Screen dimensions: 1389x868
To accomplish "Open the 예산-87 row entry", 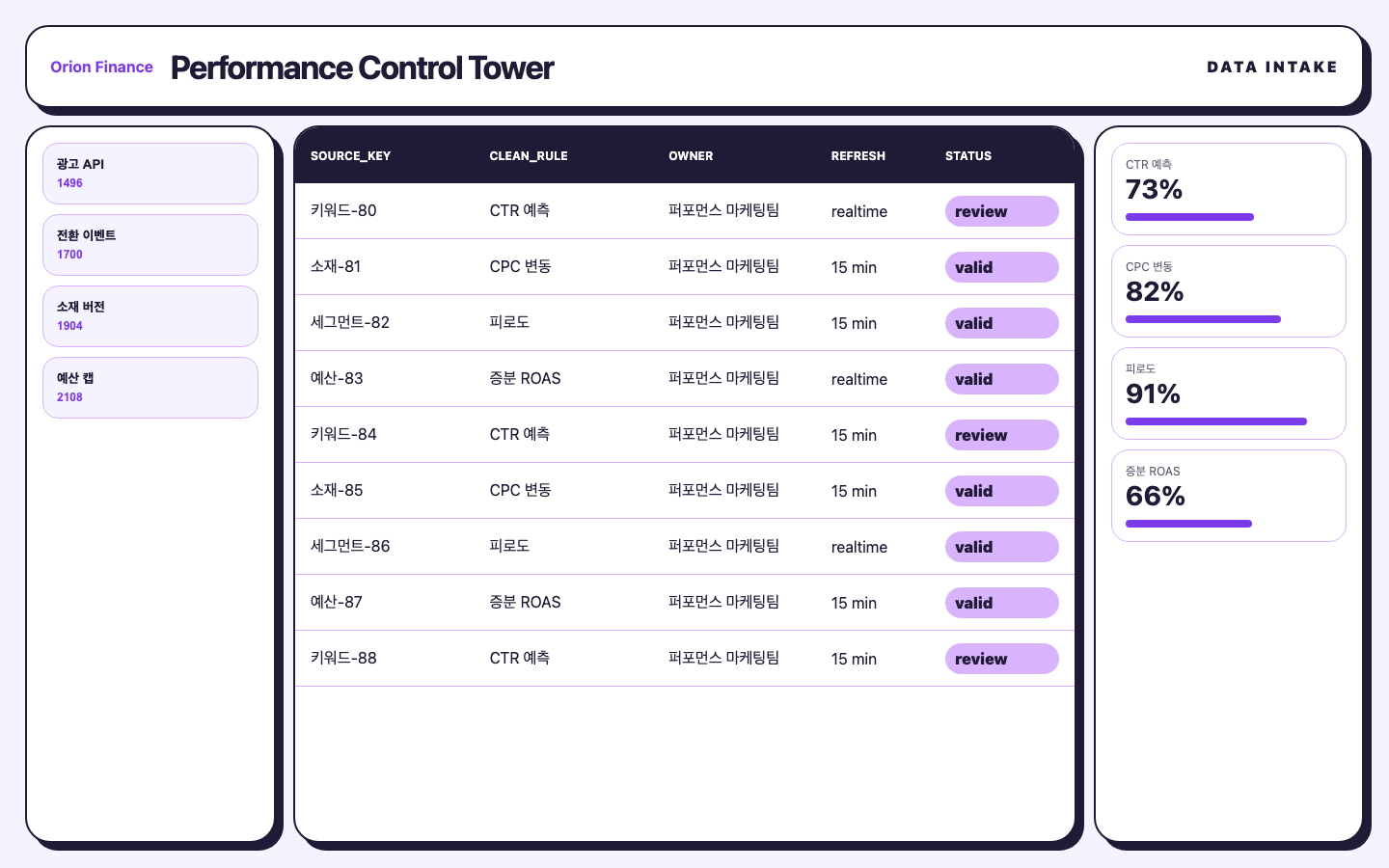I will (685, 603).
